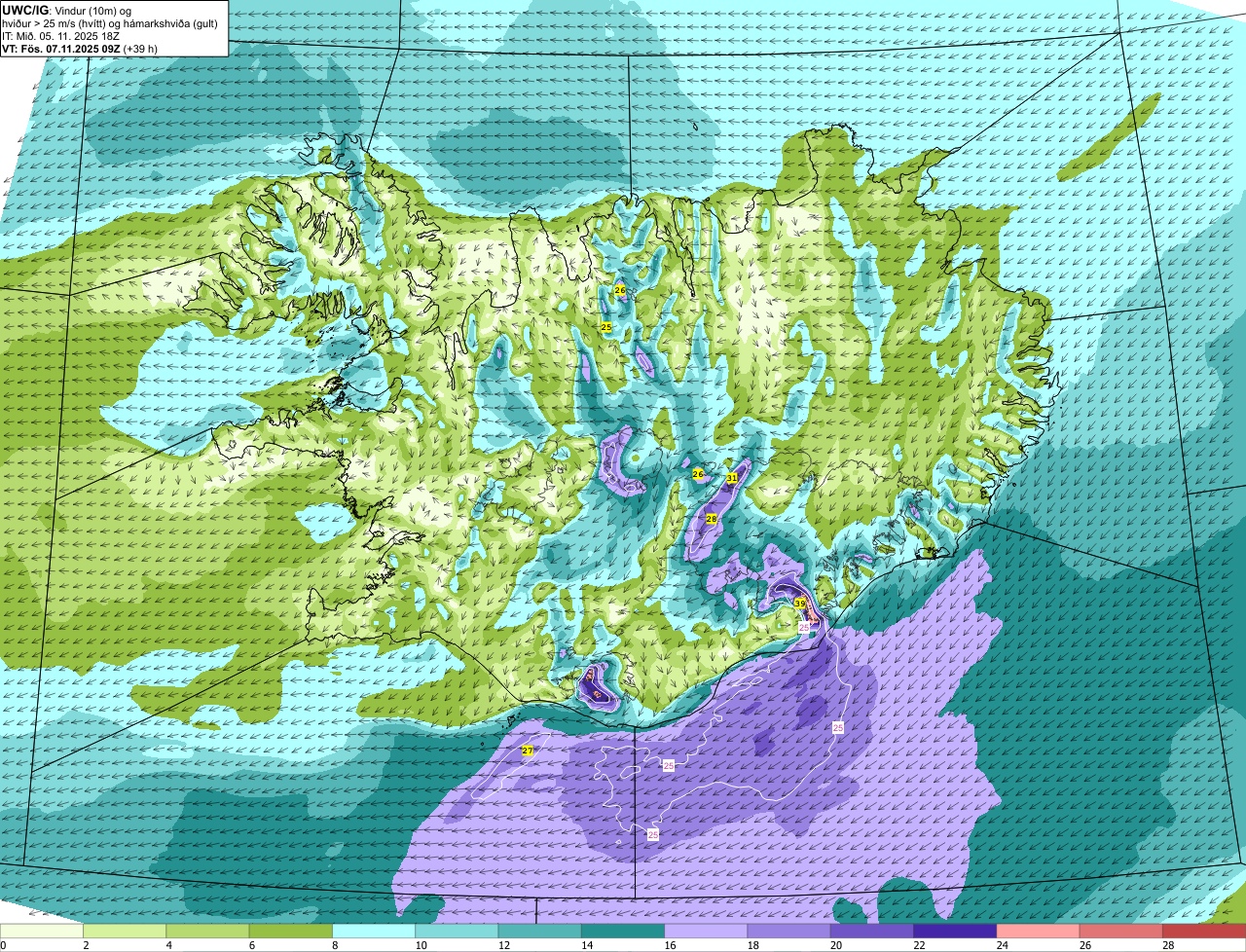Click the colorbar tick label "26"
The width and height of the screenshot is (1246, 952).
pyautogui.click(x=1083, y=945)
